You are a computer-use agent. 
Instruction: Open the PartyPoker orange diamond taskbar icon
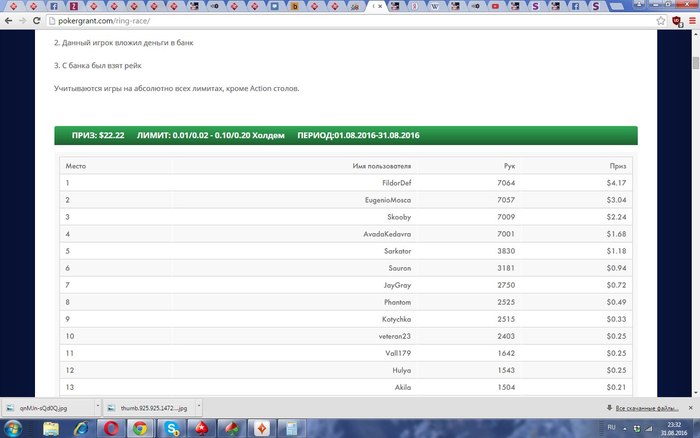[x=262, y=429]
